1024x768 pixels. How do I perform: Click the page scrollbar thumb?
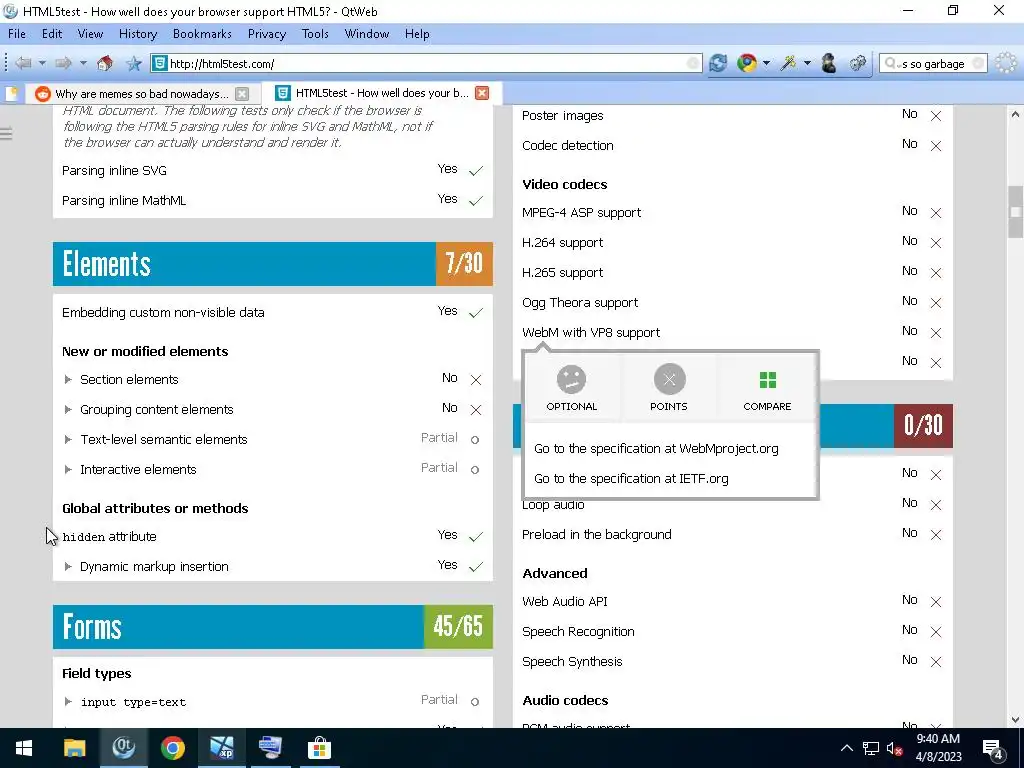1015,212
